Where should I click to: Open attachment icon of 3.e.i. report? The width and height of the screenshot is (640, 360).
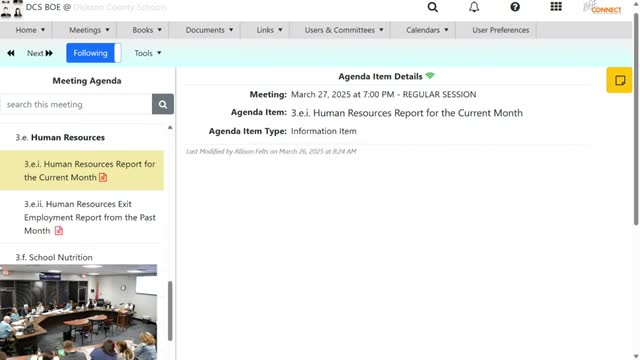click(x=103, y=178)
